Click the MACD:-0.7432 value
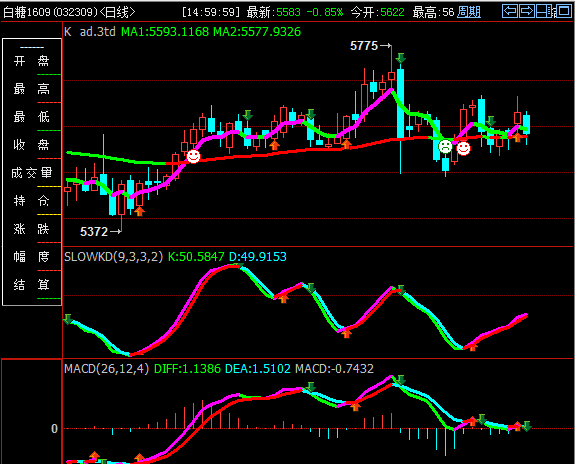Image resolution: width=575 pixels, height=464 pixels. click(x=334, y=368)
